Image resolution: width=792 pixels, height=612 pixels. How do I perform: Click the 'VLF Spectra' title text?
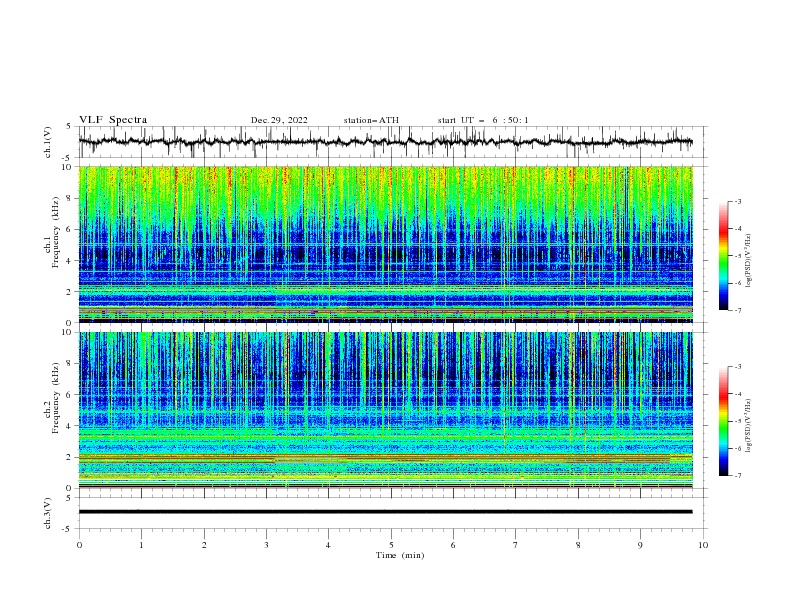pyautogui.click(x=113, y=120)
